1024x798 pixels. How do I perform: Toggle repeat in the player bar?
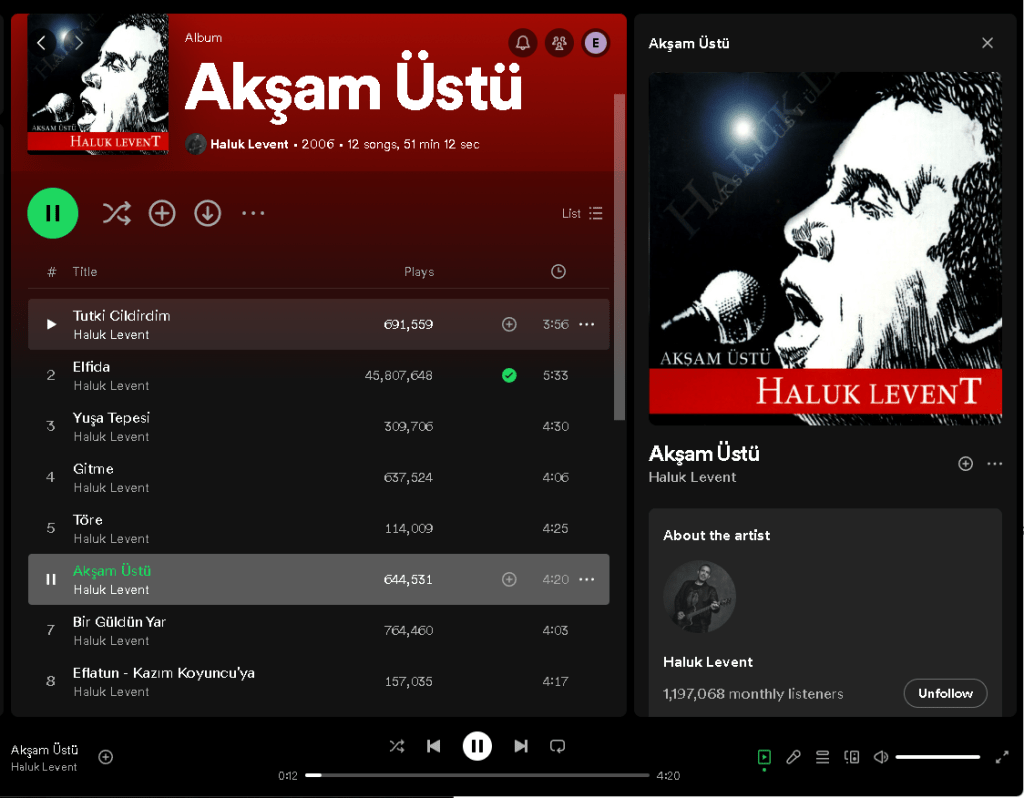tap(558, 746)
